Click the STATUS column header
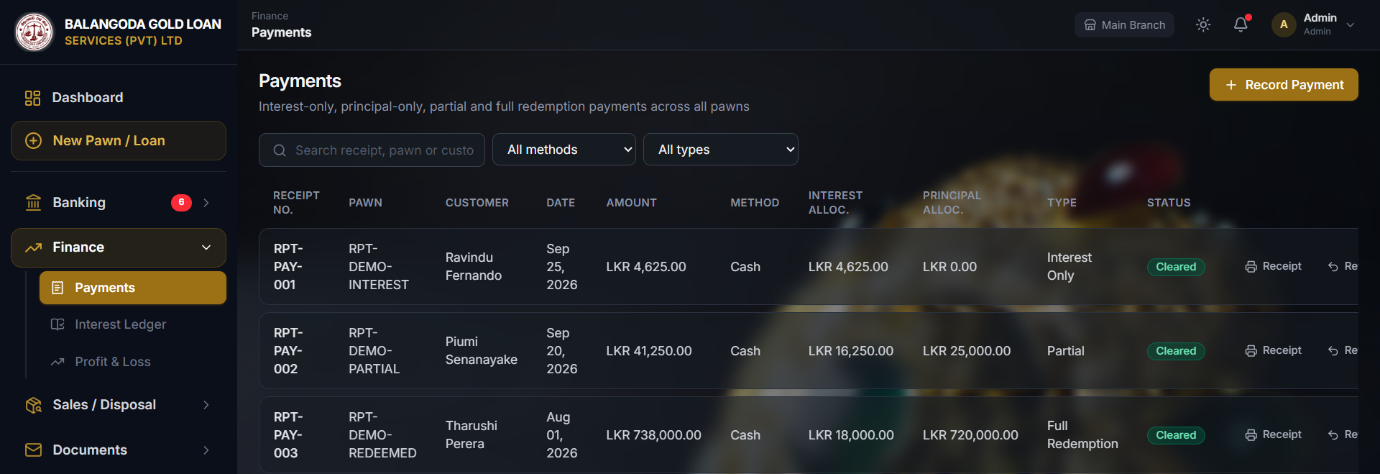The width and height of the screenshot is (1380, 474). [1169, 203]
